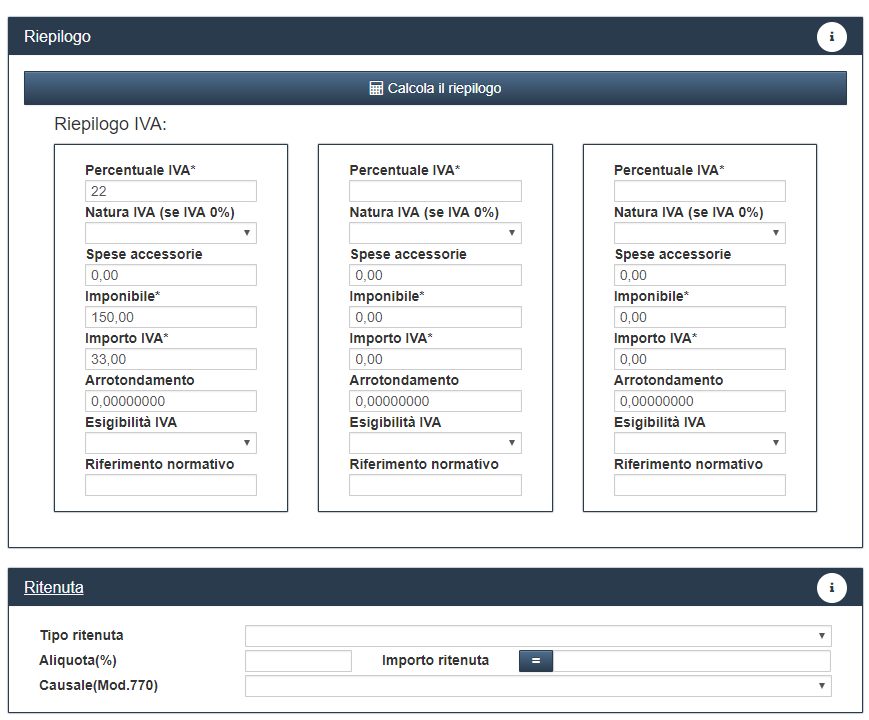
Task: Click the Calcola il riepilogo button
Action: (435, 88)
